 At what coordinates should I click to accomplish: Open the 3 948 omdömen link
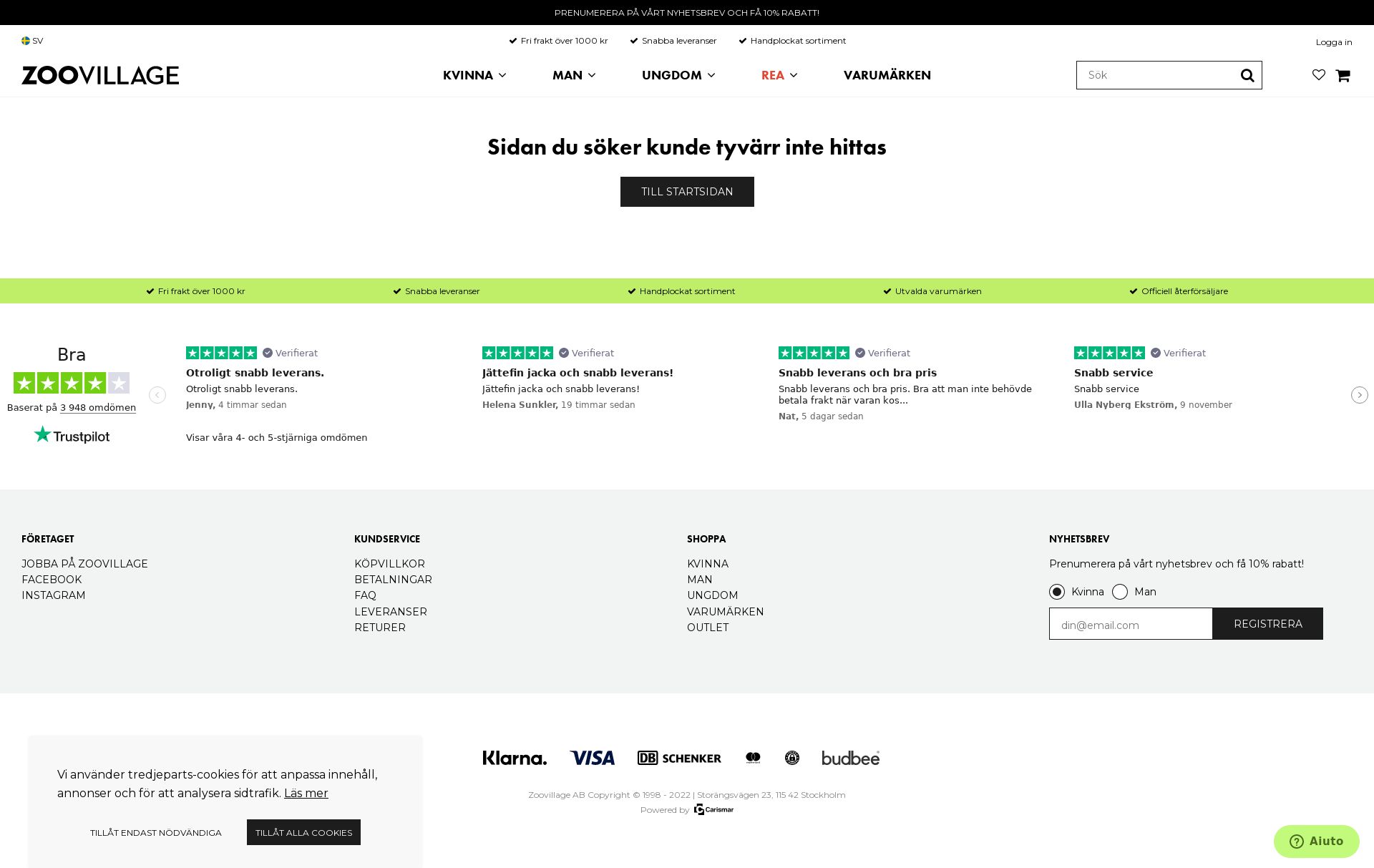click(98, 408)
